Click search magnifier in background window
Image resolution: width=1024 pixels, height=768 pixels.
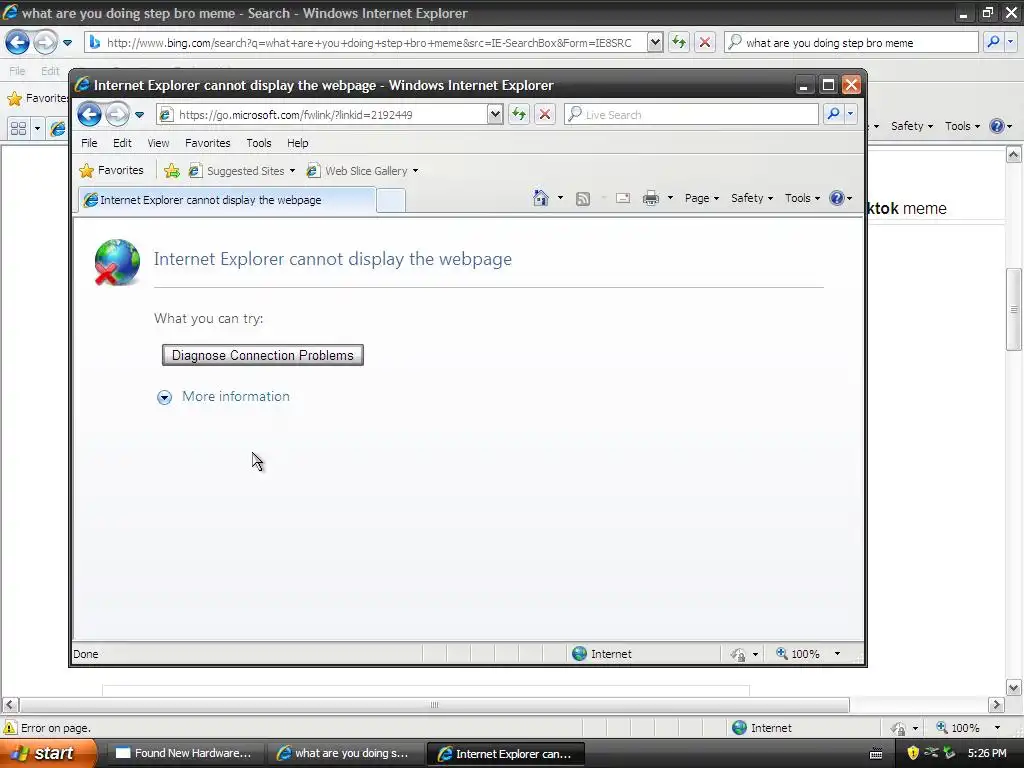pos(993,42)
